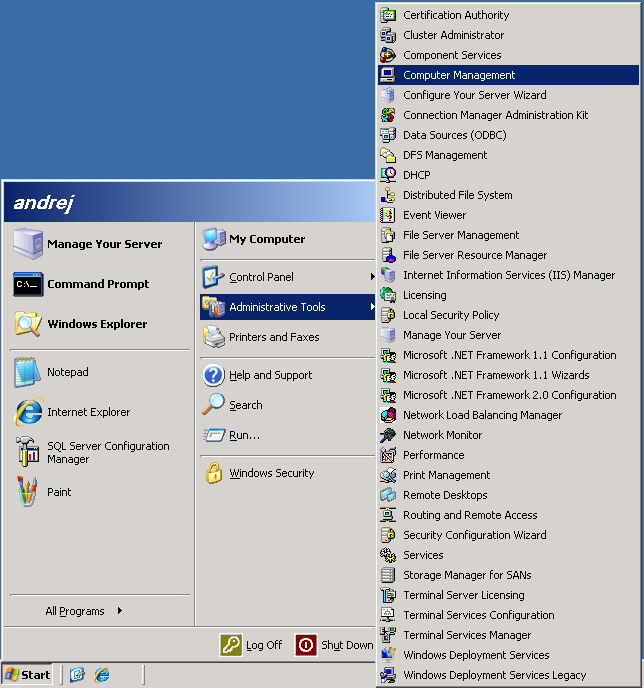
Task: Open Terminal Services Manager
Action: click(508, 635)
